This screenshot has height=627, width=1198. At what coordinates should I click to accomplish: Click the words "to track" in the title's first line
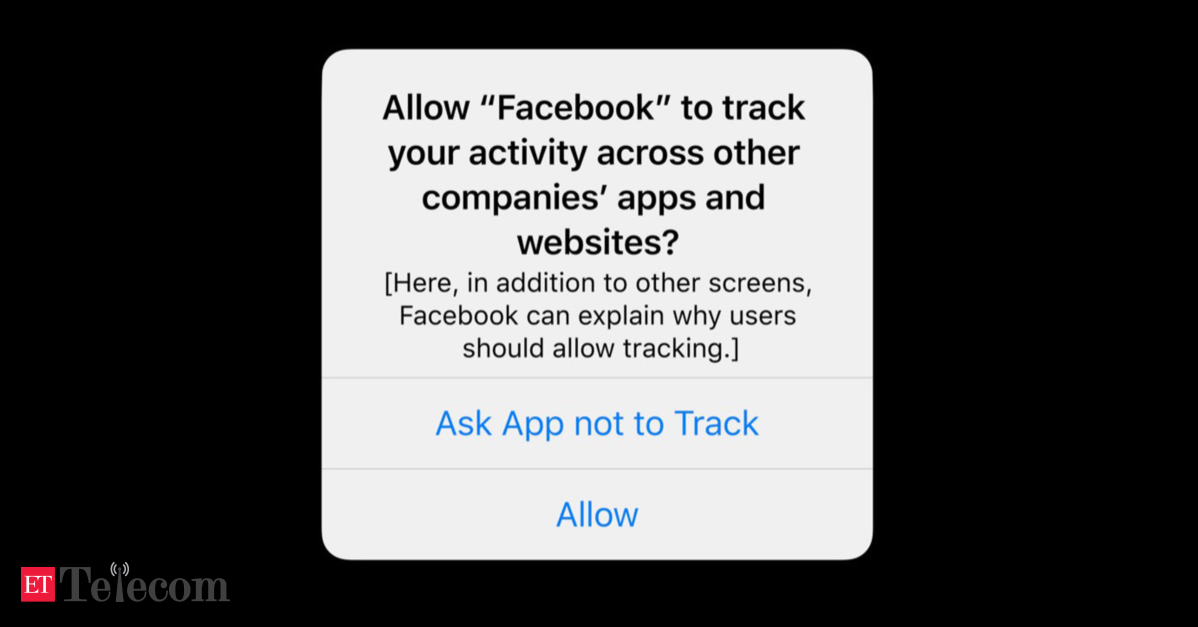point(743,108)
